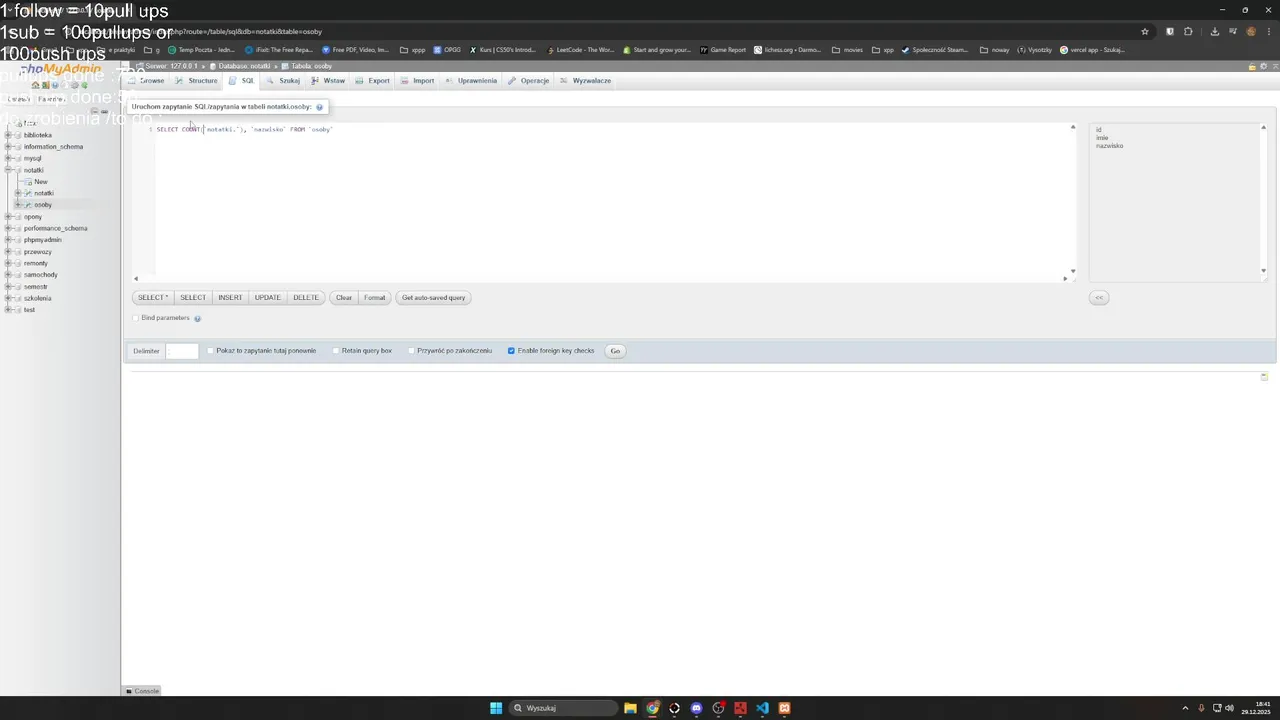The width and height of the screenshot is (1280, 720).
Task: Select the id column in list
Action: tap(1098, 130)
